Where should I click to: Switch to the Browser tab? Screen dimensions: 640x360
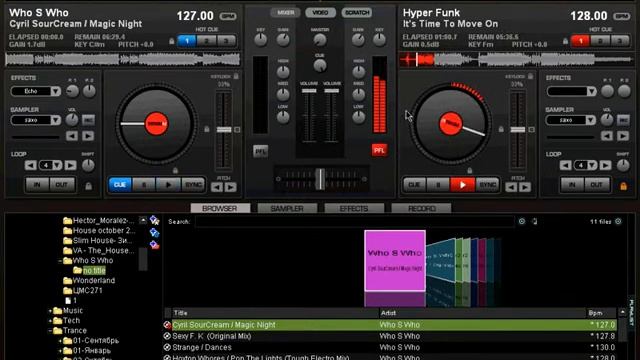pyautogui.click(x=220, y=208)
